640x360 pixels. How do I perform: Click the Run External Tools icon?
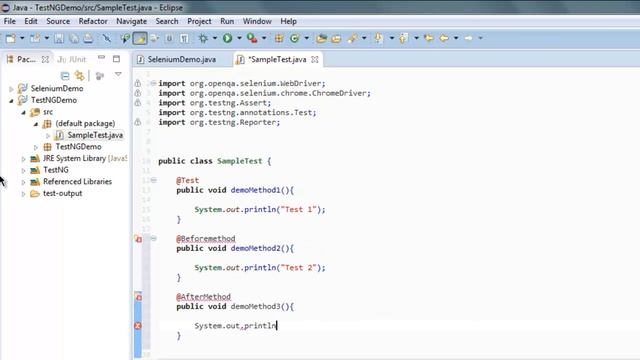[x=252, y=38]
